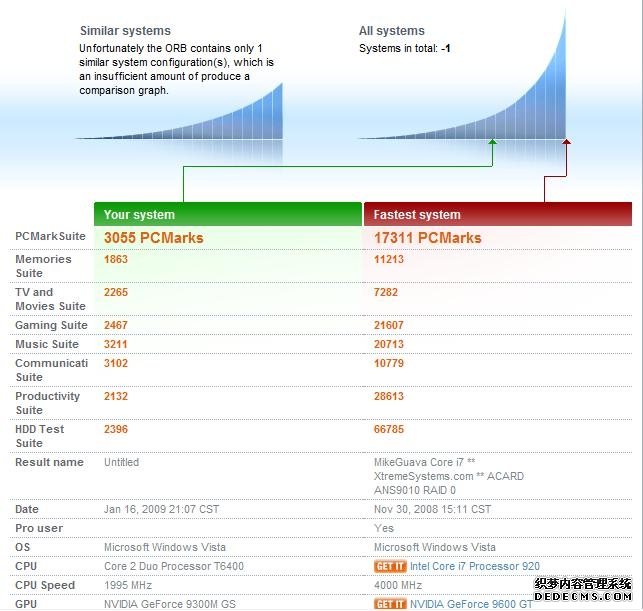Image resolution: width=643 pixels, height=611 pixels.
Task: Select the Pro user value Yes
Action: click(x=383, y=528)
